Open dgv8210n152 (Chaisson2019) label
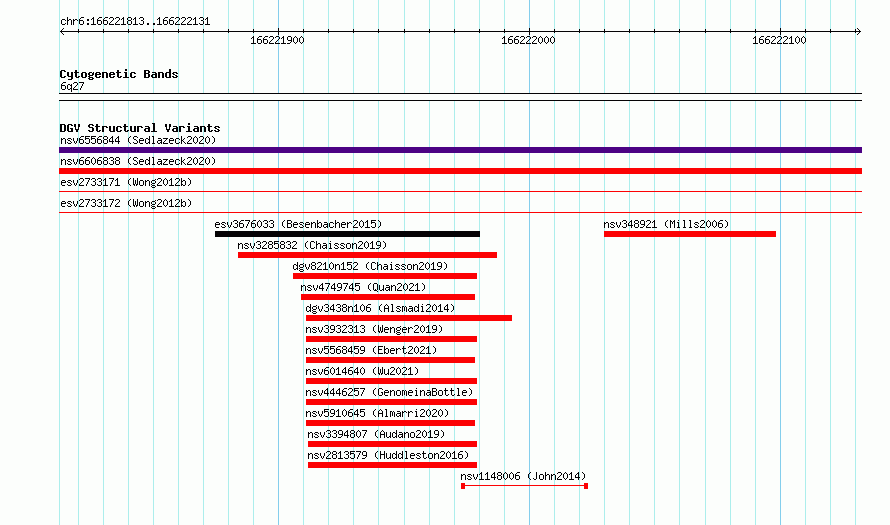 tap(370, 266)
